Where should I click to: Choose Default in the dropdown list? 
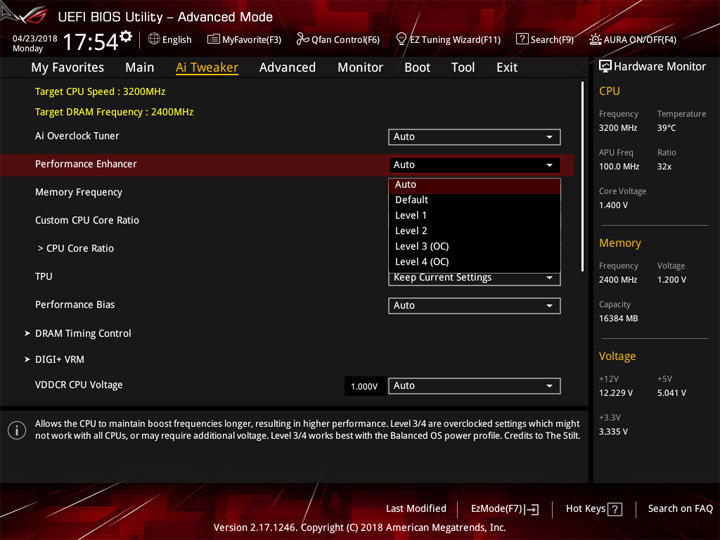[x=474, y=200]
